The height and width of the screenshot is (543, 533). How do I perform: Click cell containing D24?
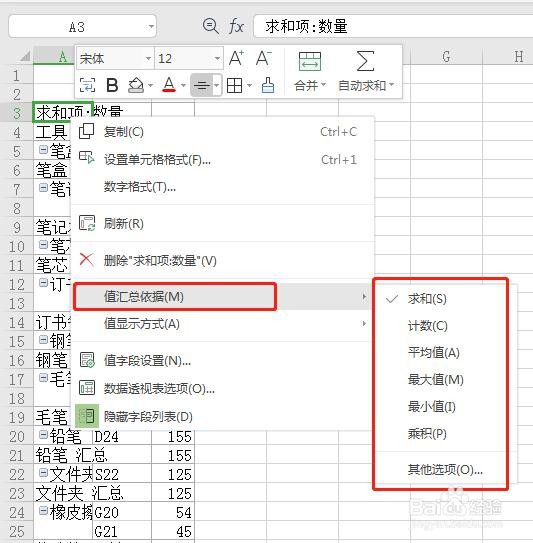[122, 436]
